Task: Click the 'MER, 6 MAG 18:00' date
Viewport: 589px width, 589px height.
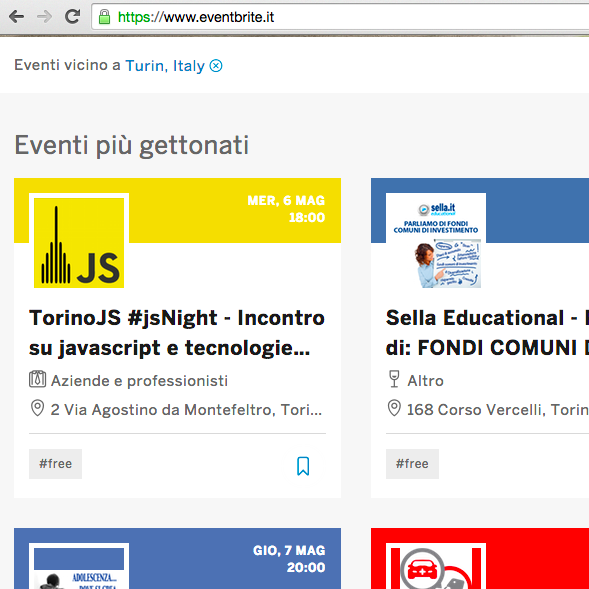Action: [x=286, y=209]
